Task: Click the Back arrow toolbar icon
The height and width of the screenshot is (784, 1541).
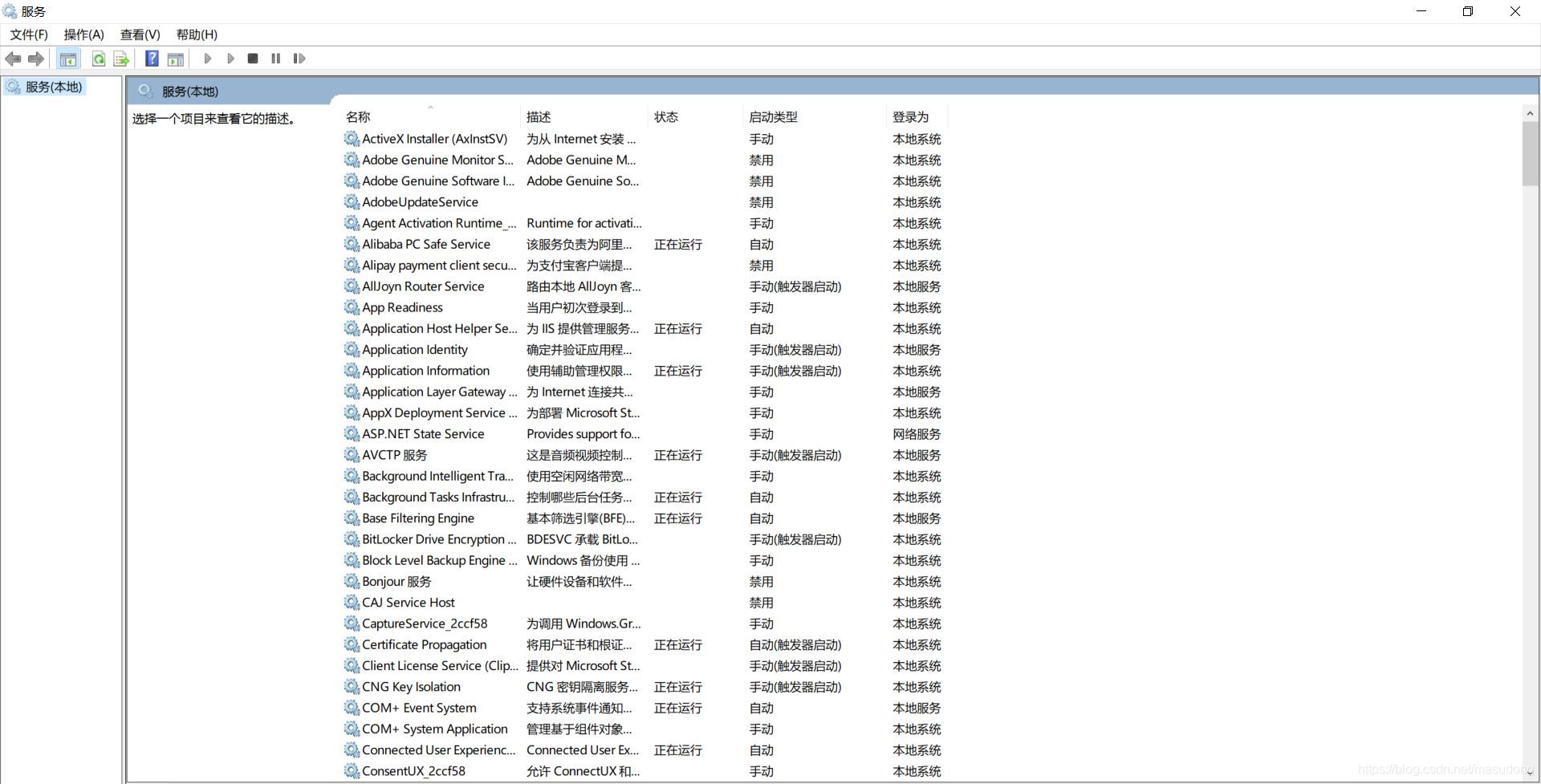Action: click(13, 59)
